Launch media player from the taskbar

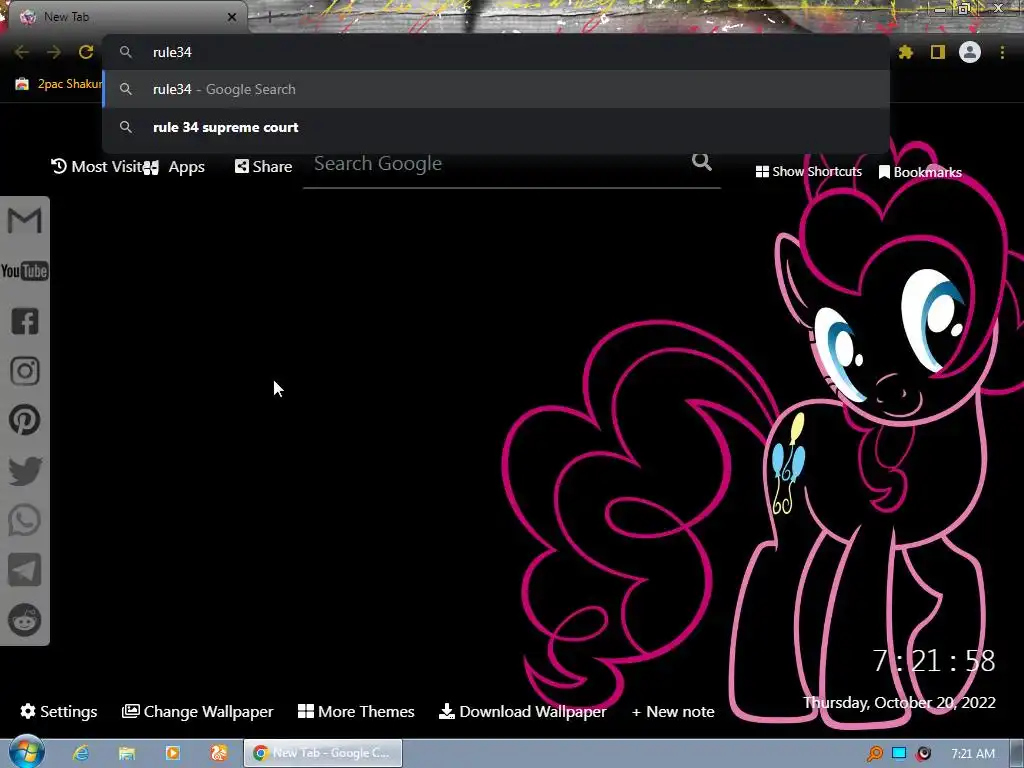(x=173, y=753)
